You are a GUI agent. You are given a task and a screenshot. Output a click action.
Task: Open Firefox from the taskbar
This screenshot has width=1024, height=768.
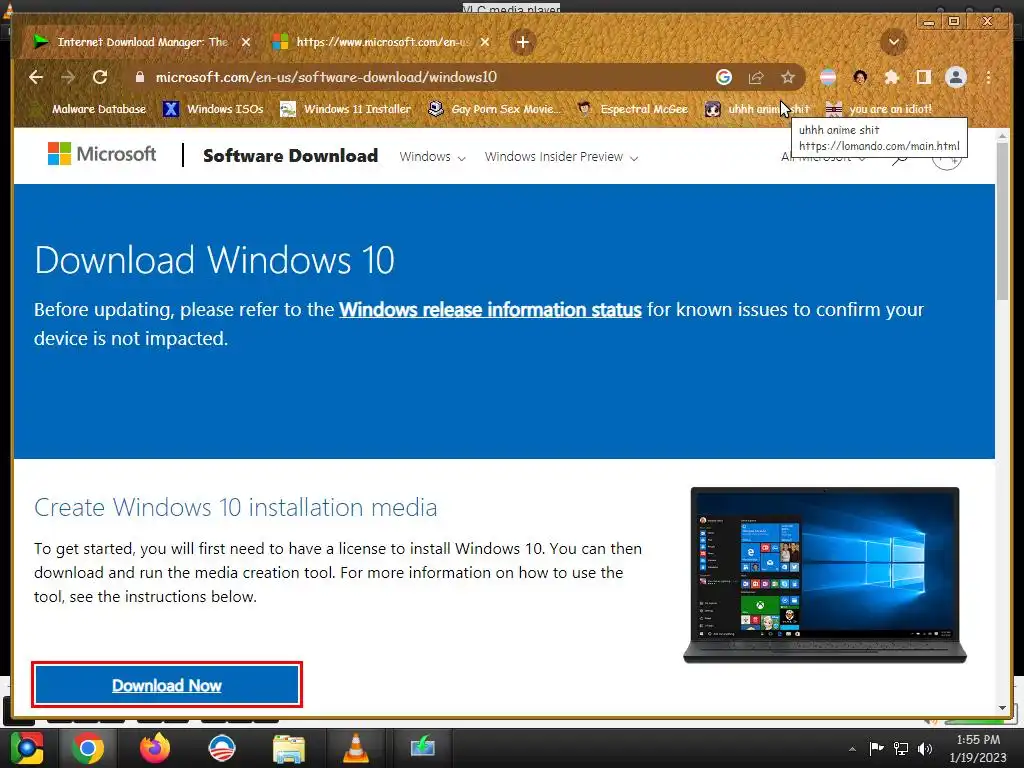pyautogui.click(x=155, y=748)
